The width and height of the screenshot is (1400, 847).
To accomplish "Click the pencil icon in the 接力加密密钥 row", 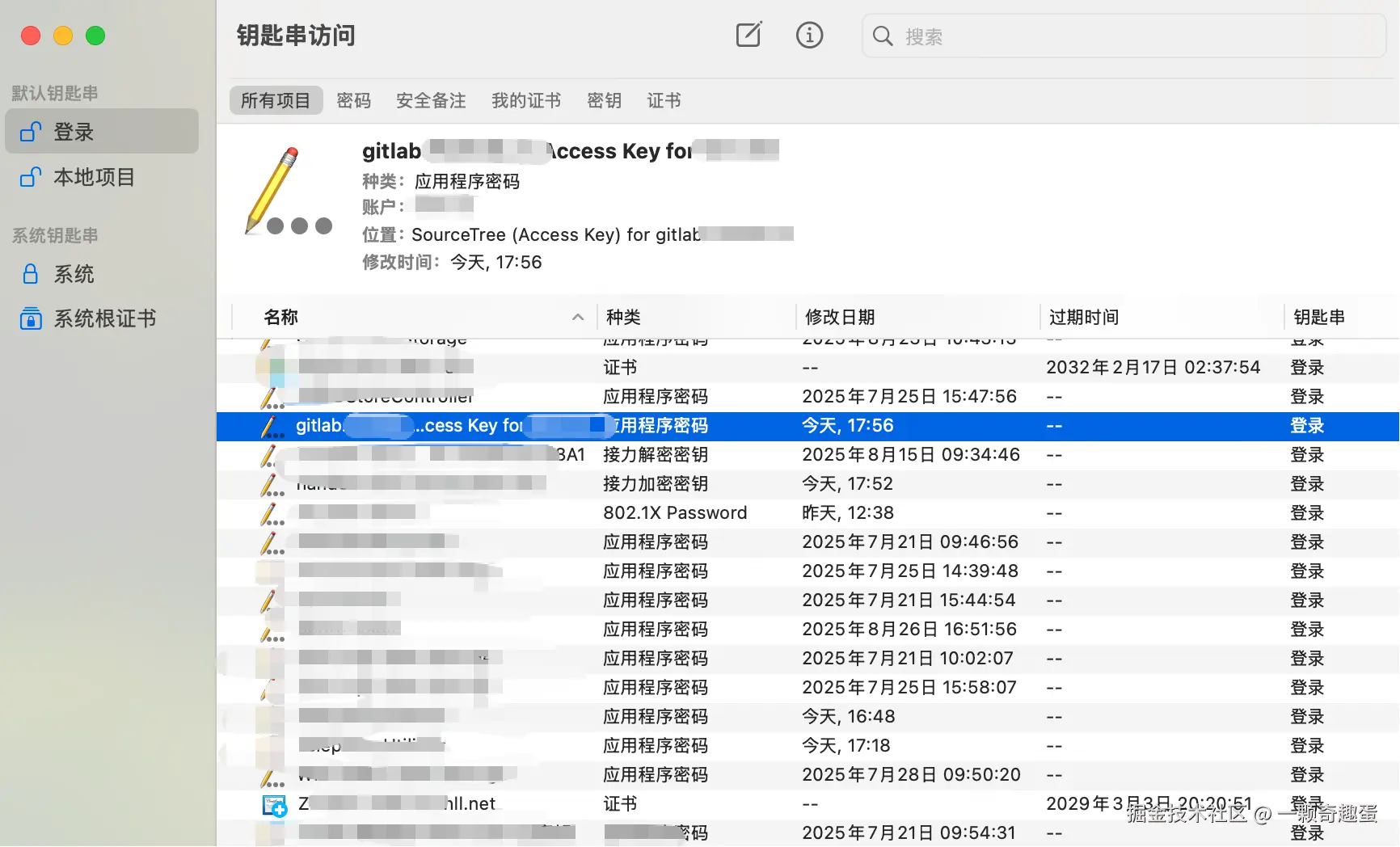I will (272, 484).
